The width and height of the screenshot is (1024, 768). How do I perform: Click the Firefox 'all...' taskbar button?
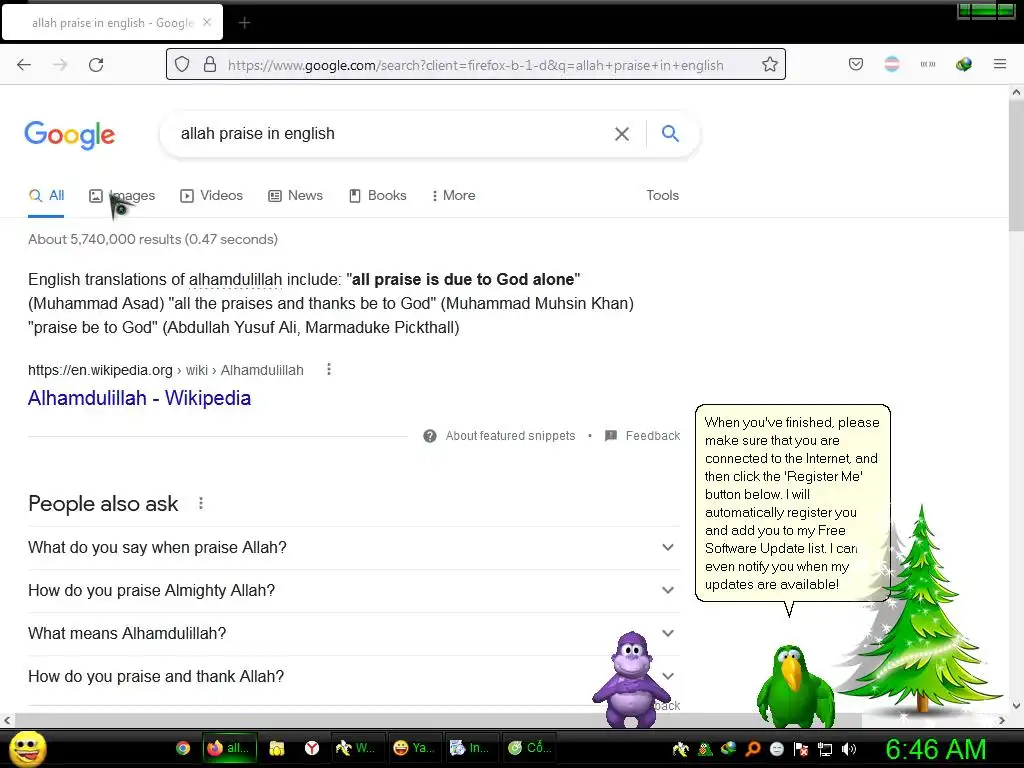point(229,748)
